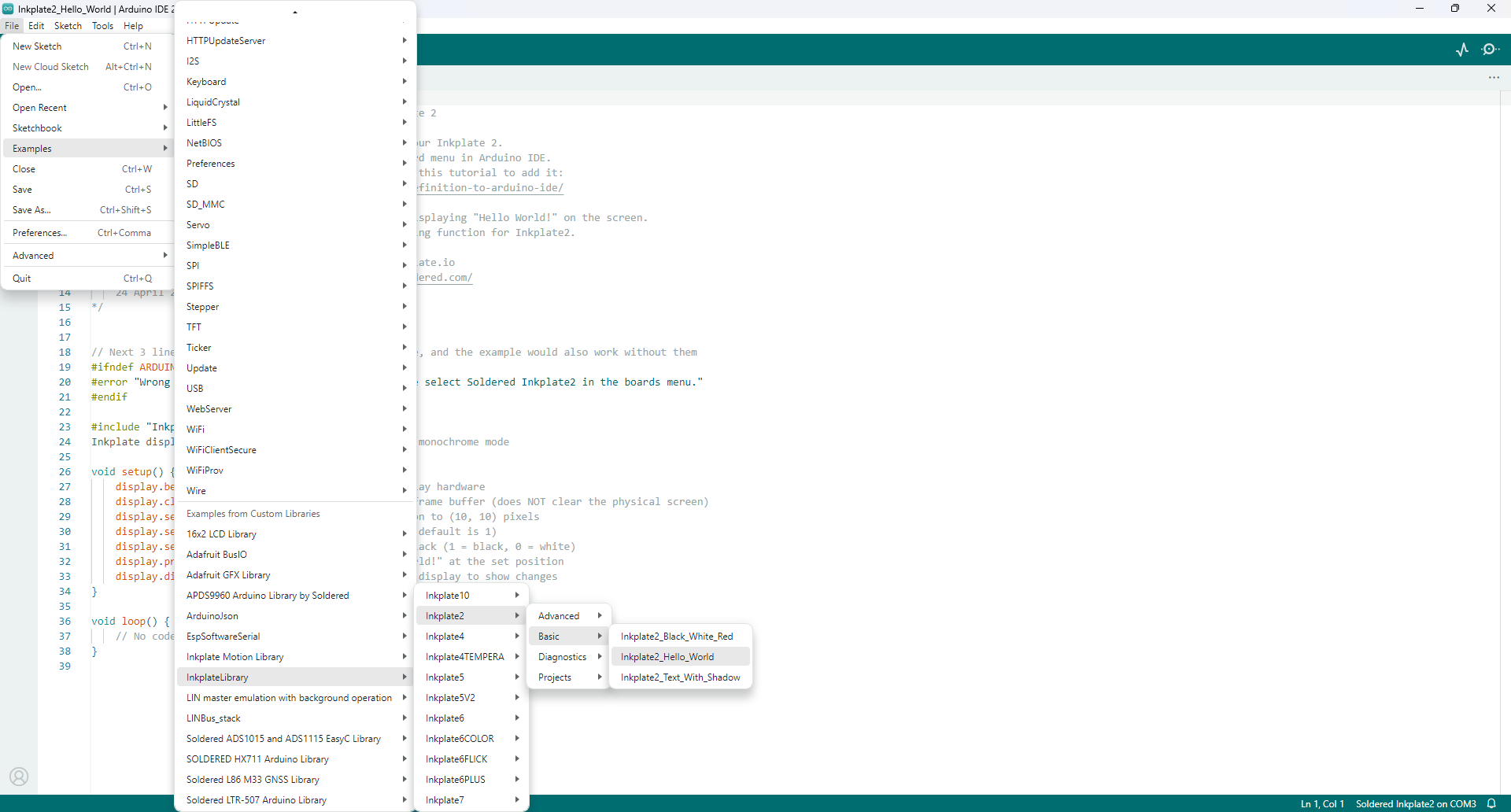Select Inkplate2_Text_With_Shadow example

click(680, 677)
